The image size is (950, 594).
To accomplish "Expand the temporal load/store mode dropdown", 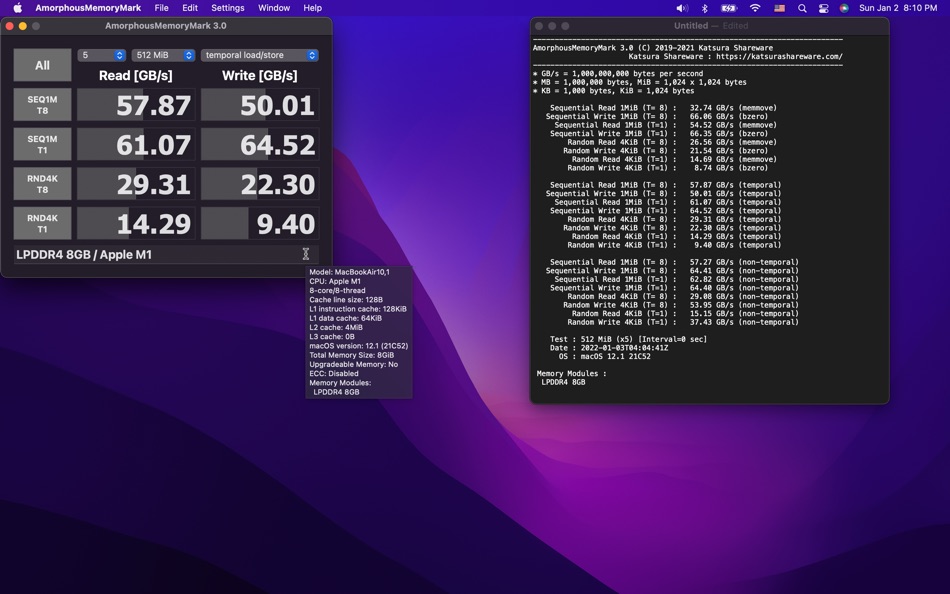I will point(259,55).
